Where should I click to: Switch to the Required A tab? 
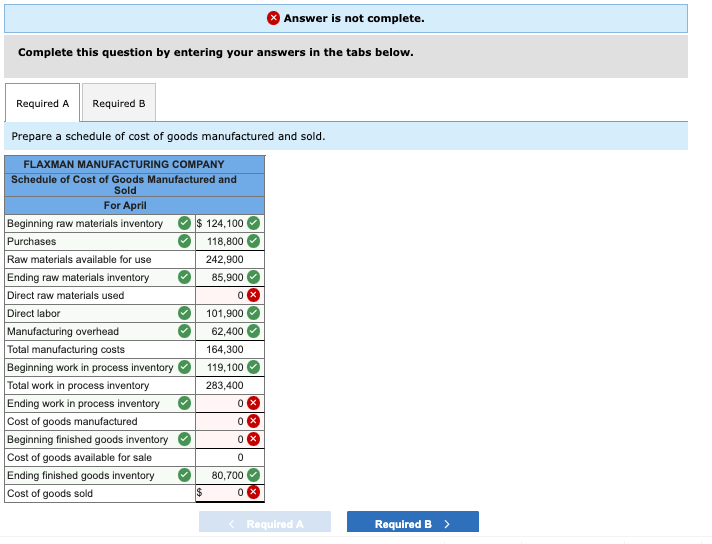[x=42, y=103]
